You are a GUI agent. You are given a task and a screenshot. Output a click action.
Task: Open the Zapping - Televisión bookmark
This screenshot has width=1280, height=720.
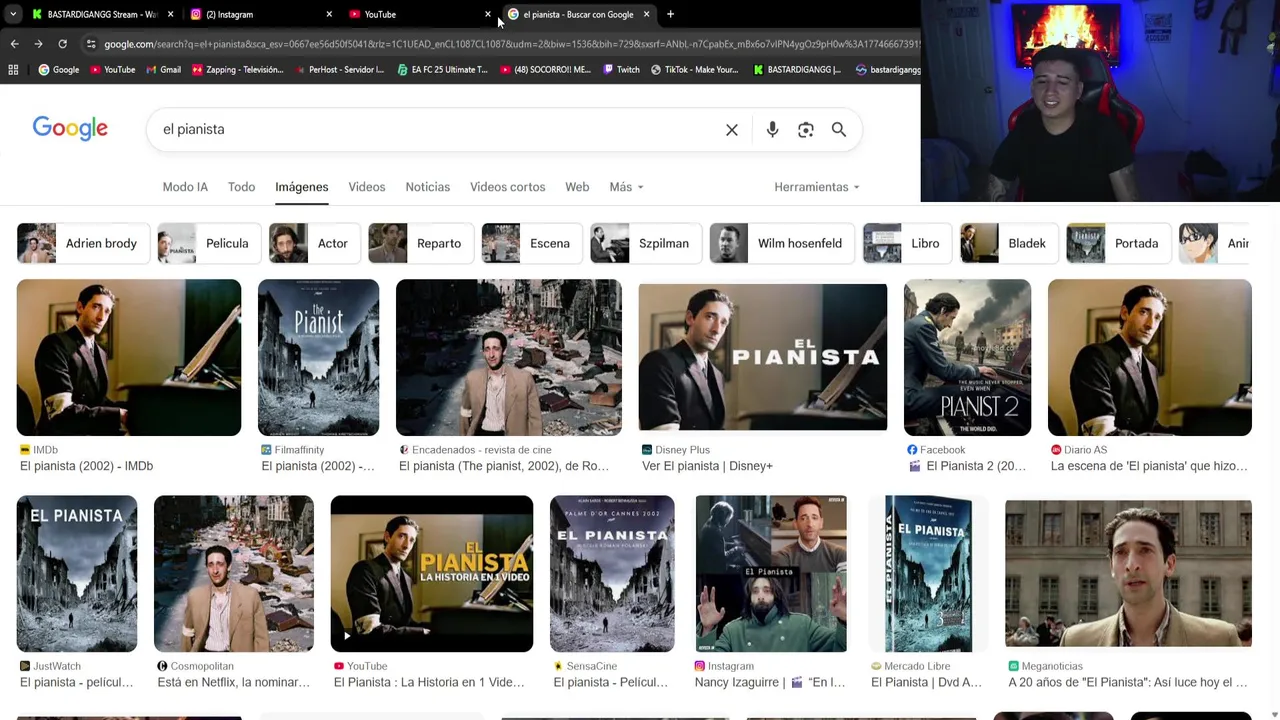(237, 70)
